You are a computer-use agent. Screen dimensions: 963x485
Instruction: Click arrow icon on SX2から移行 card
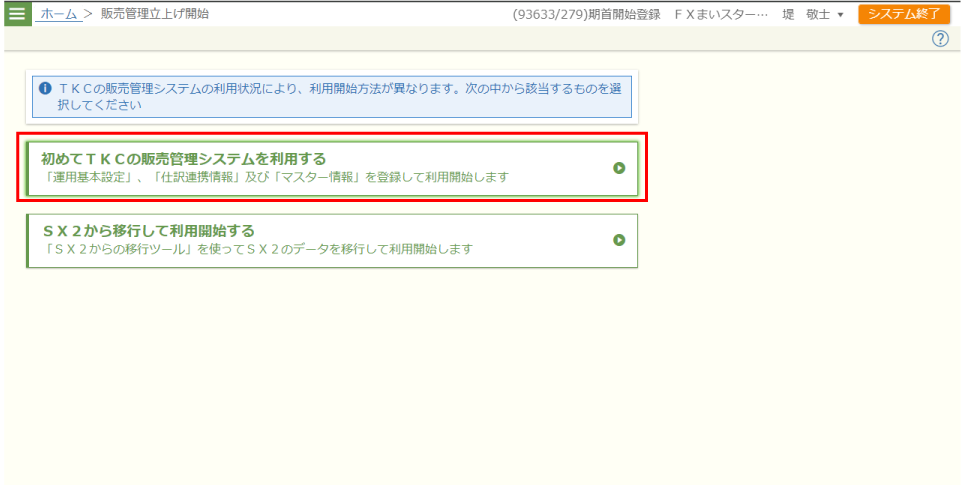tap(619, 240)
